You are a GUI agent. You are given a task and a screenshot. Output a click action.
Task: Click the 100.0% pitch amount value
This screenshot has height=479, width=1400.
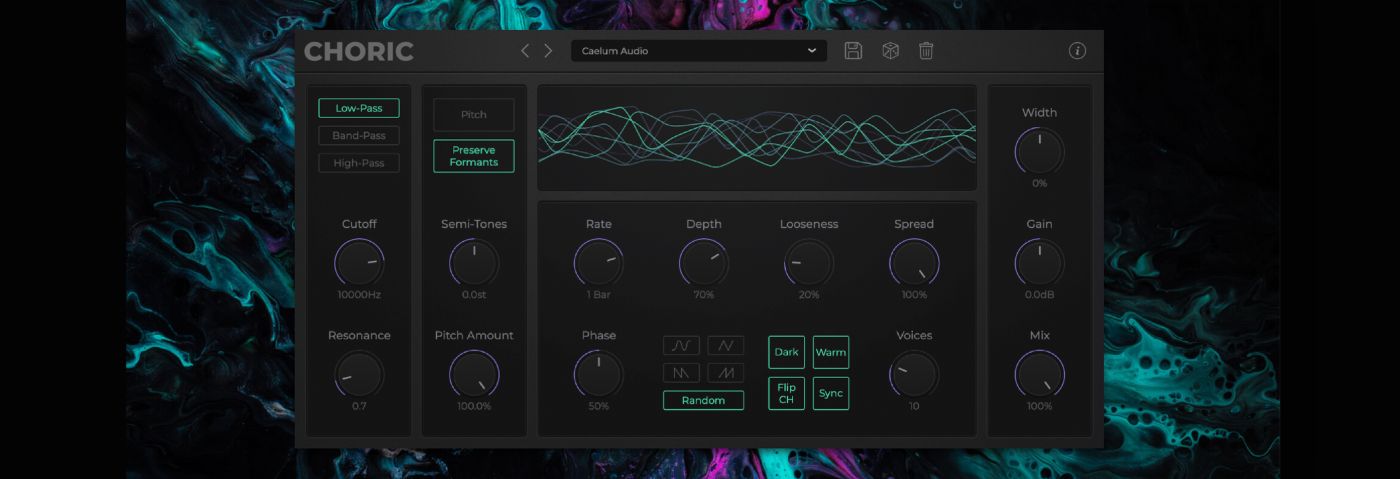474,406
